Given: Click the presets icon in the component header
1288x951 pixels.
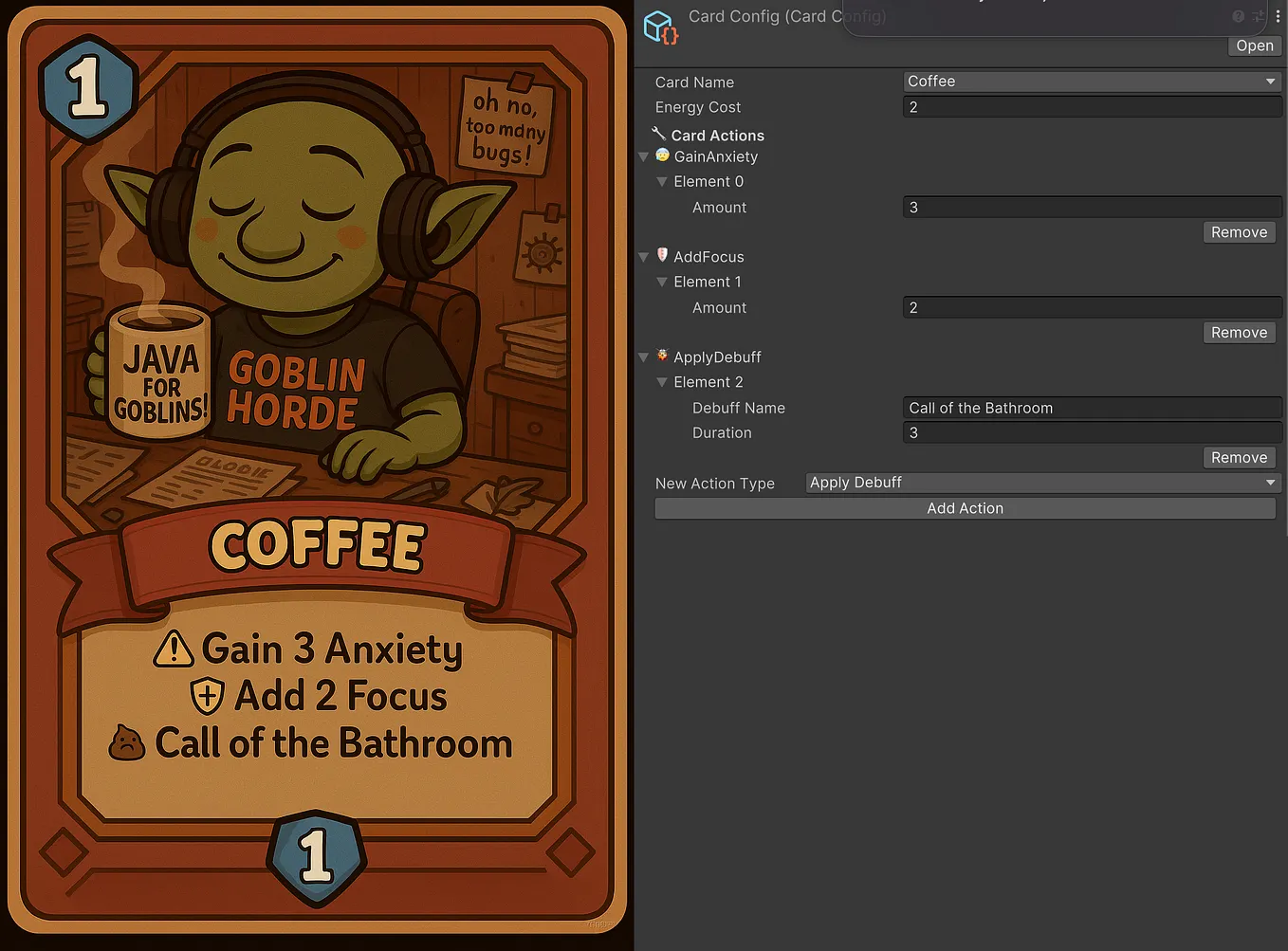Looking at the screenshot, I should pyautogui.click(x=1259, y=16).
